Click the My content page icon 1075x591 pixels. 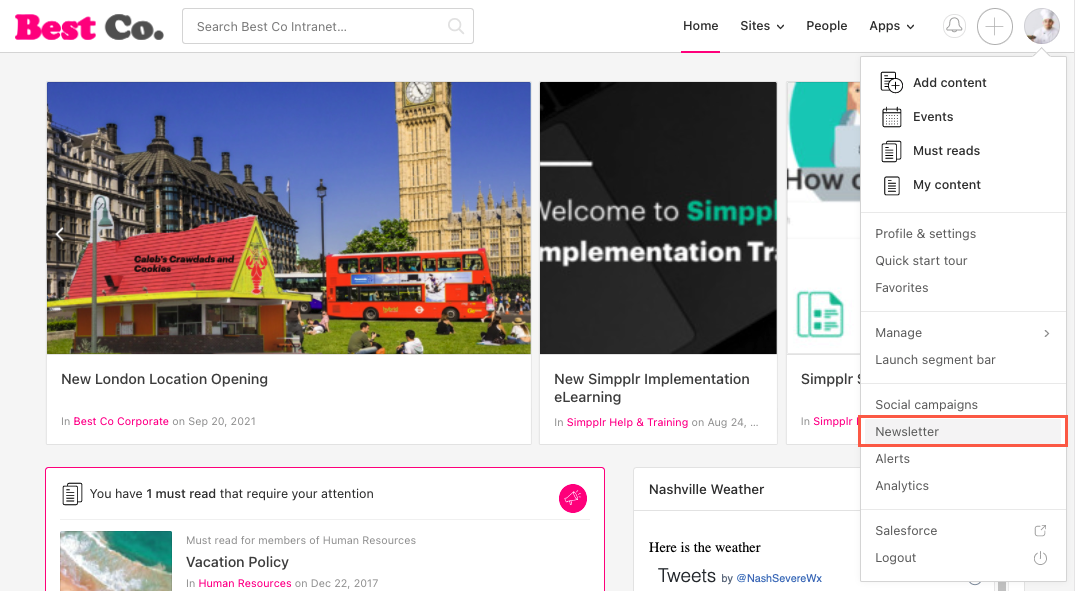(891, 185)
